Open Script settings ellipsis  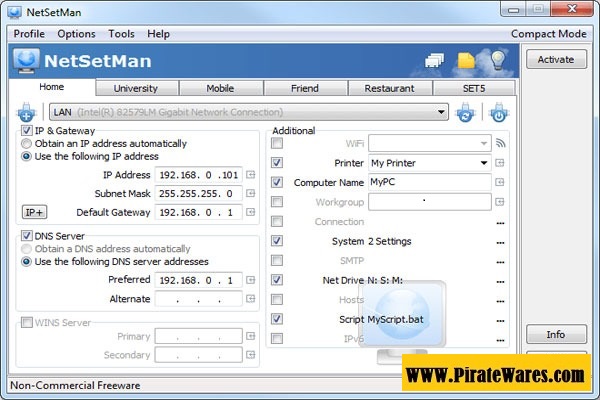tap(500, 320)
